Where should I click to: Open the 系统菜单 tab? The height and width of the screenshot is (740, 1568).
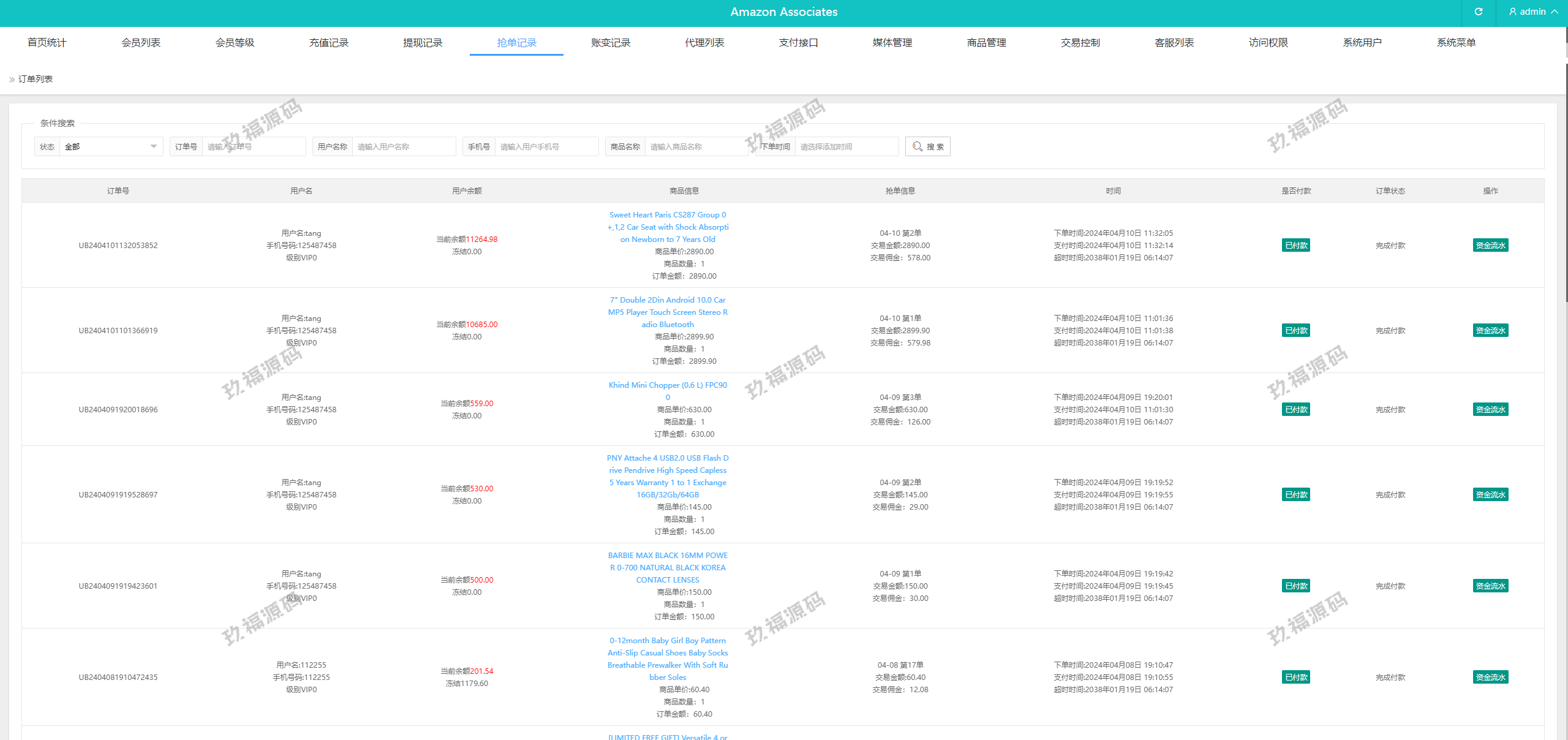click(x=1456, y=42)
